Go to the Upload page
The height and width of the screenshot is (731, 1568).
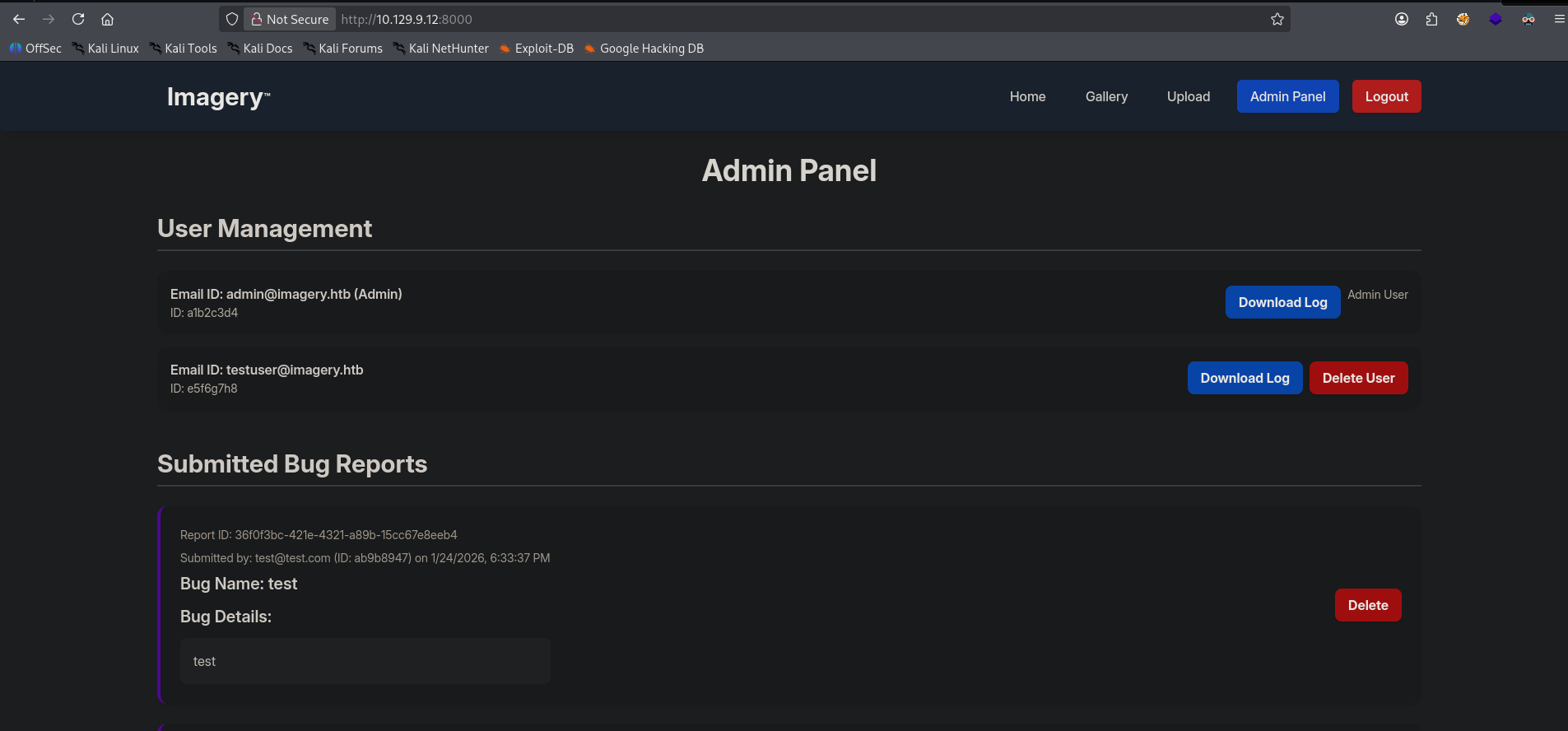1188,96
